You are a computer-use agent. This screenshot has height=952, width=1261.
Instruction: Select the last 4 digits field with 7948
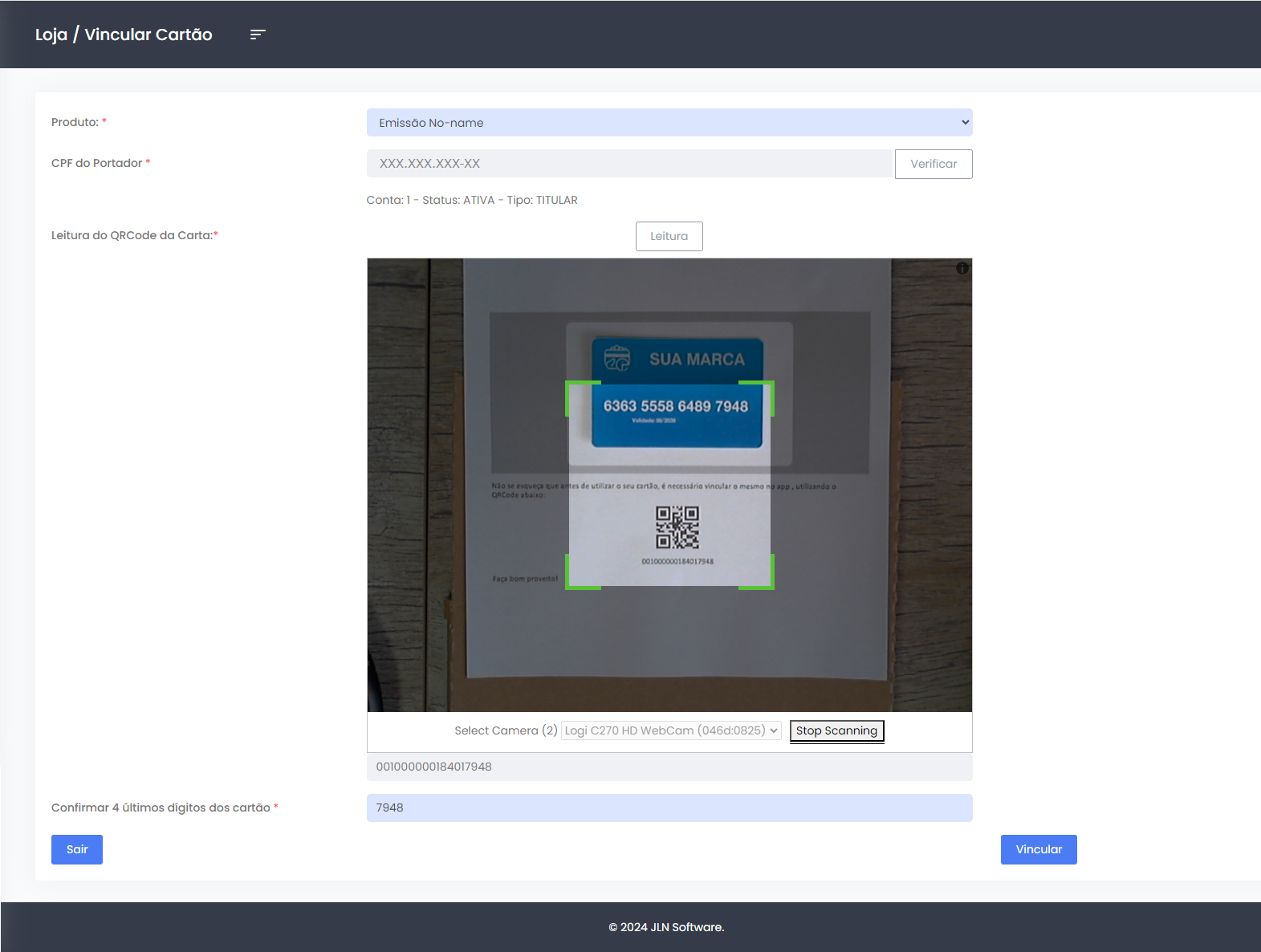(669, 808)
